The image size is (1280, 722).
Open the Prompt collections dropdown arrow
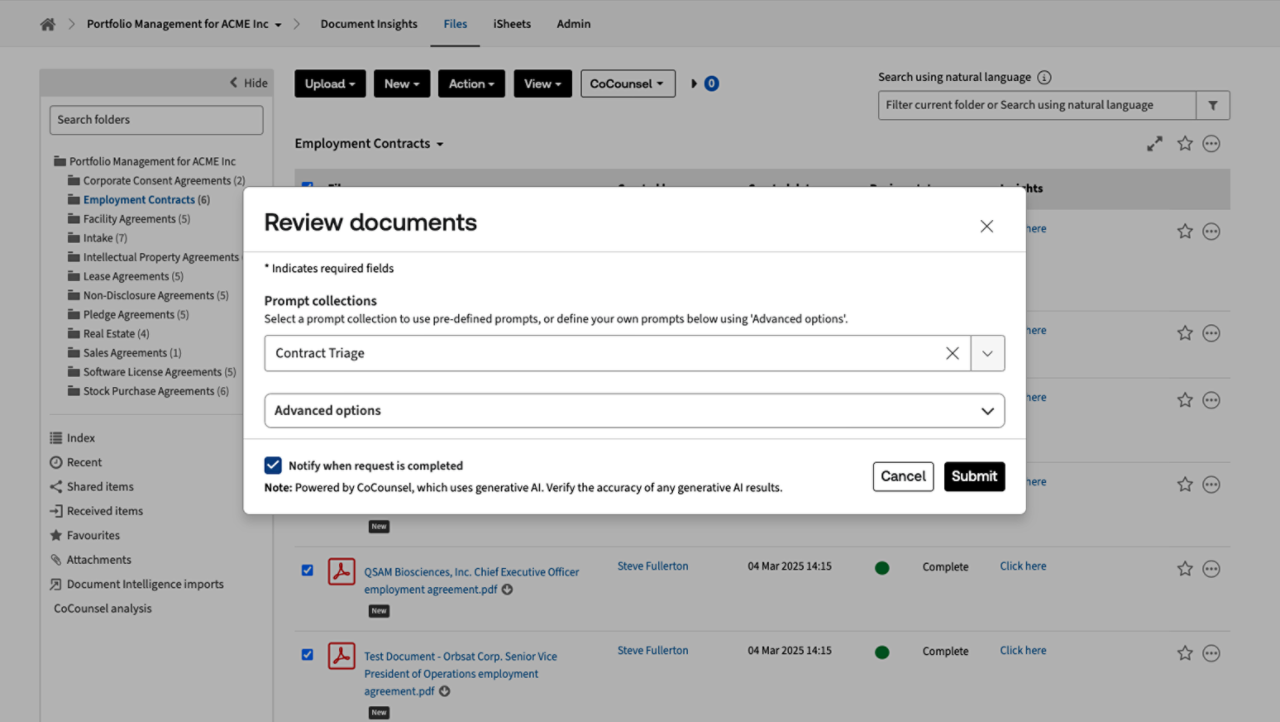(988, 353)
